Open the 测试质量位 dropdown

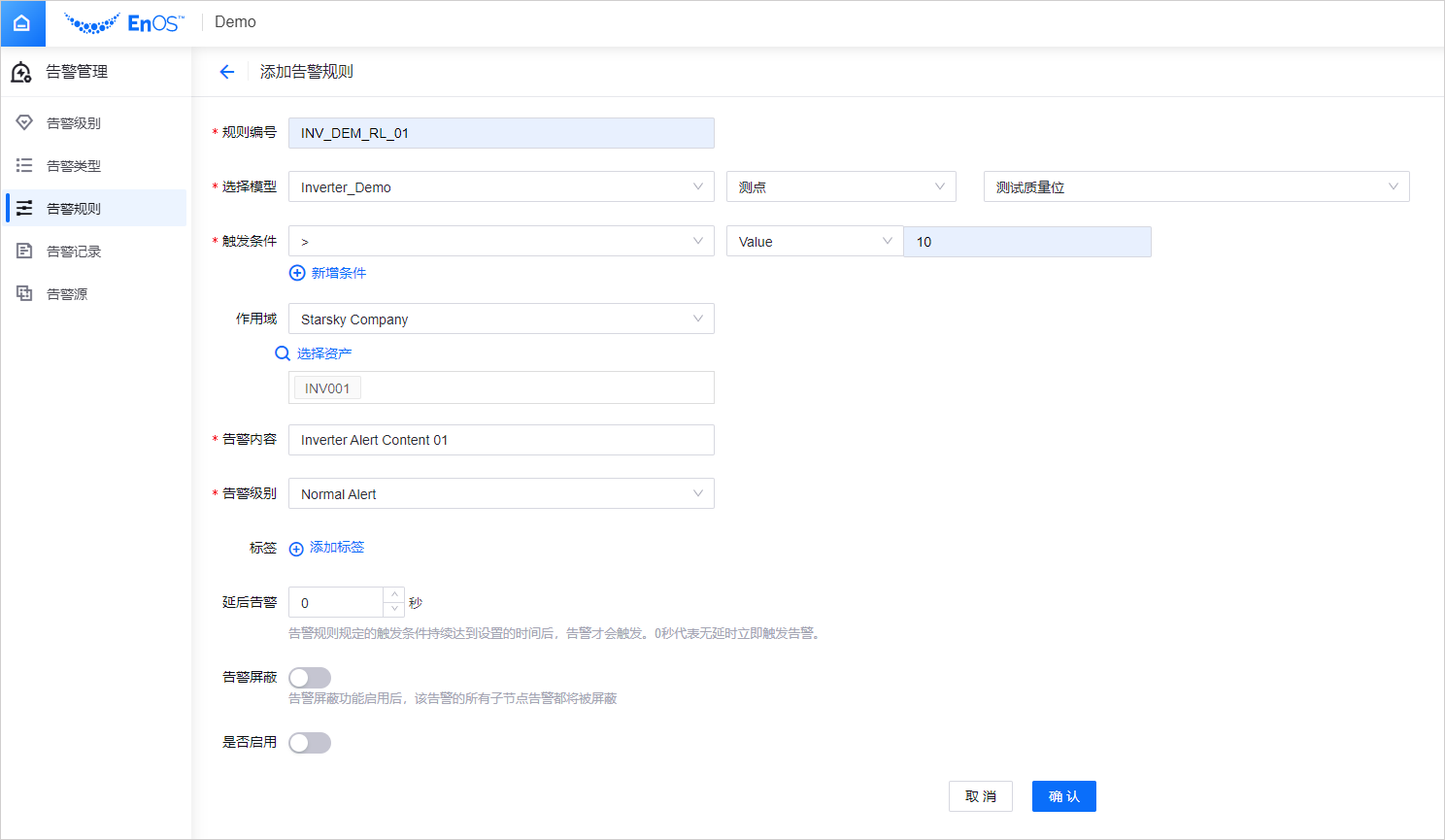1195,186
